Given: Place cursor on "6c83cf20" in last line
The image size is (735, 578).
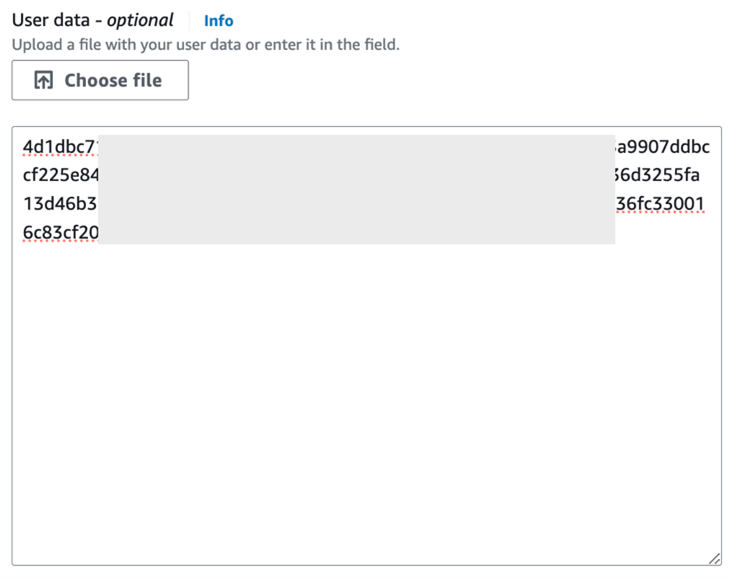Looking at the screenshot, I should pos(60,233).
